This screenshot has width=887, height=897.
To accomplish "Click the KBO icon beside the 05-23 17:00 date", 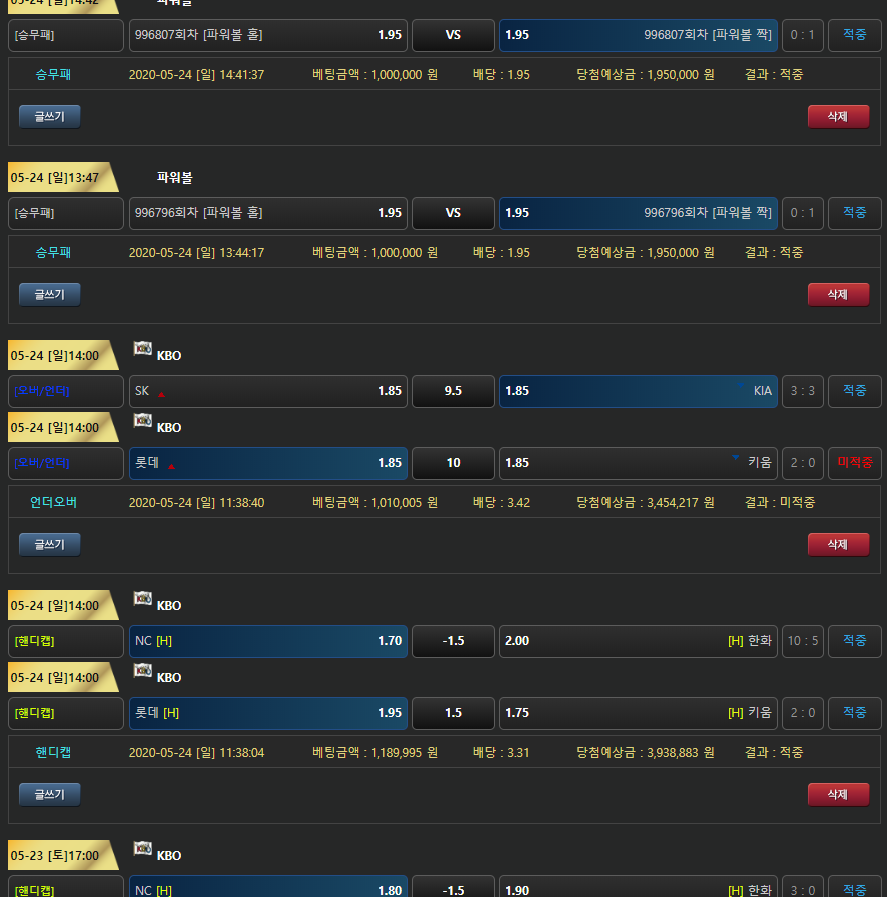I will (x=143, y=849).
